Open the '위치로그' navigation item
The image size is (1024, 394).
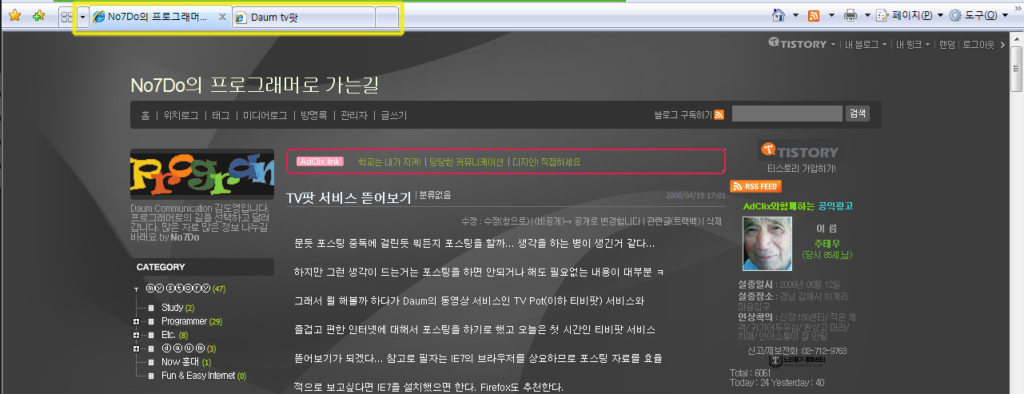[x=181, y=115]
